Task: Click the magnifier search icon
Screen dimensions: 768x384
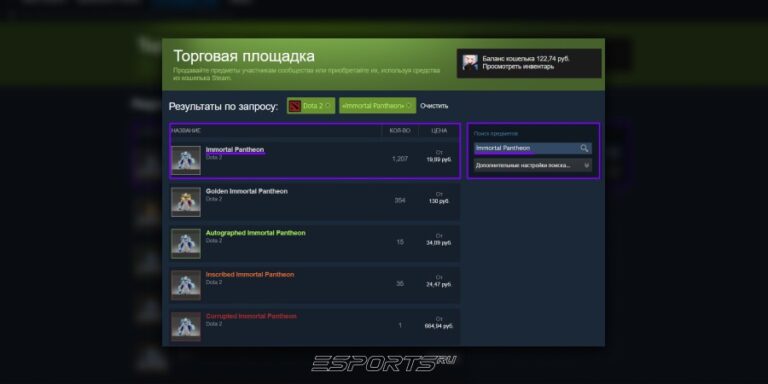Action: (x=584, y=148)
